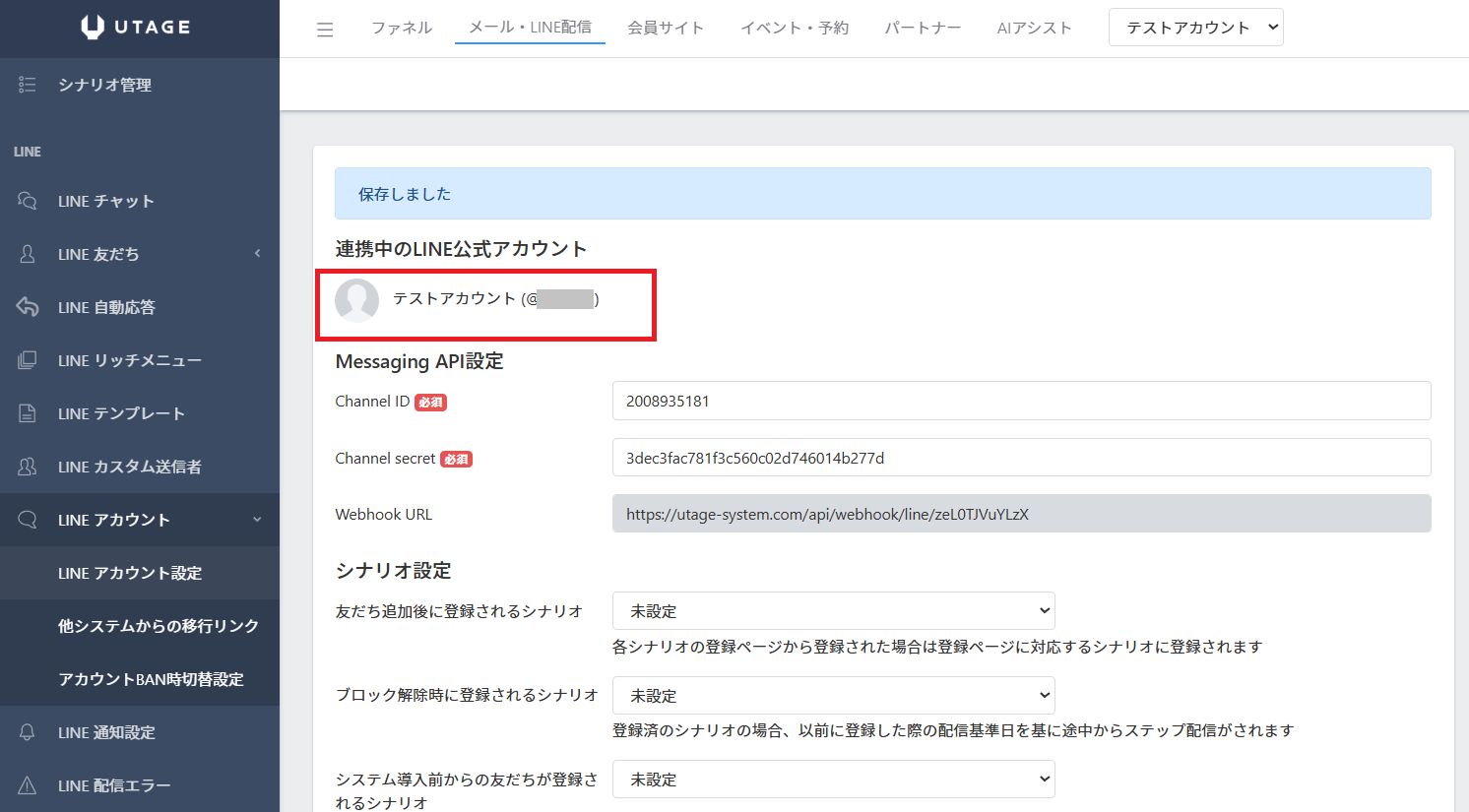Click the シナリオ管理 list icon

pyautogui.click(x=28, y=85)
